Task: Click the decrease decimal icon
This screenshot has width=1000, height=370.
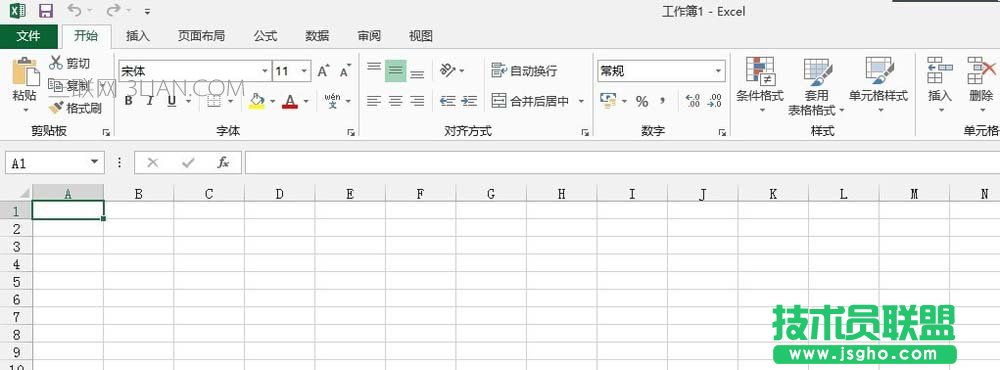Action: point(714,101)
